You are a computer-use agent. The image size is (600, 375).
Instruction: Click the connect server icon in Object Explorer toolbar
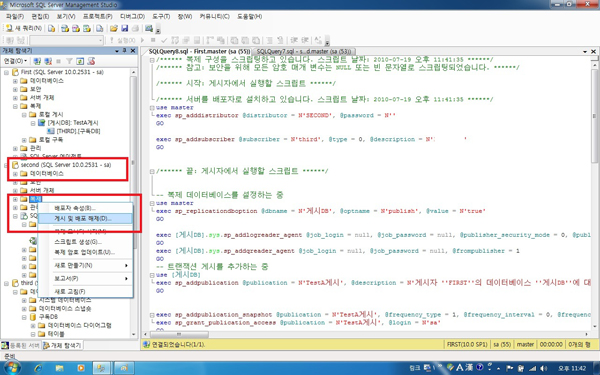point(37,61)
